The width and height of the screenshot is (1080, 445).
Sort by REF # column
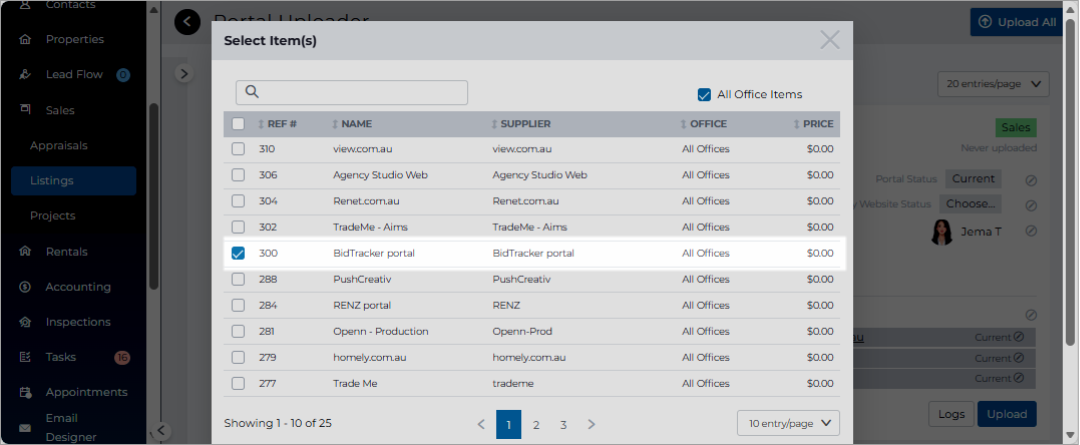click(x=277, y=124)
